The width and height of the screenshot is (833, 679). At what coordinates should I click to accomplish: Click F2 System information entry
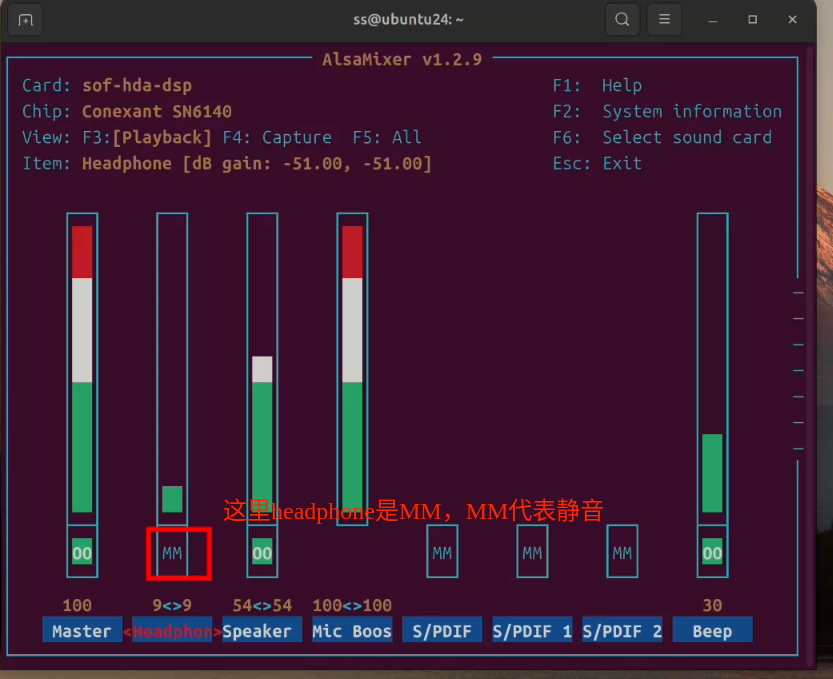point(667,112)
